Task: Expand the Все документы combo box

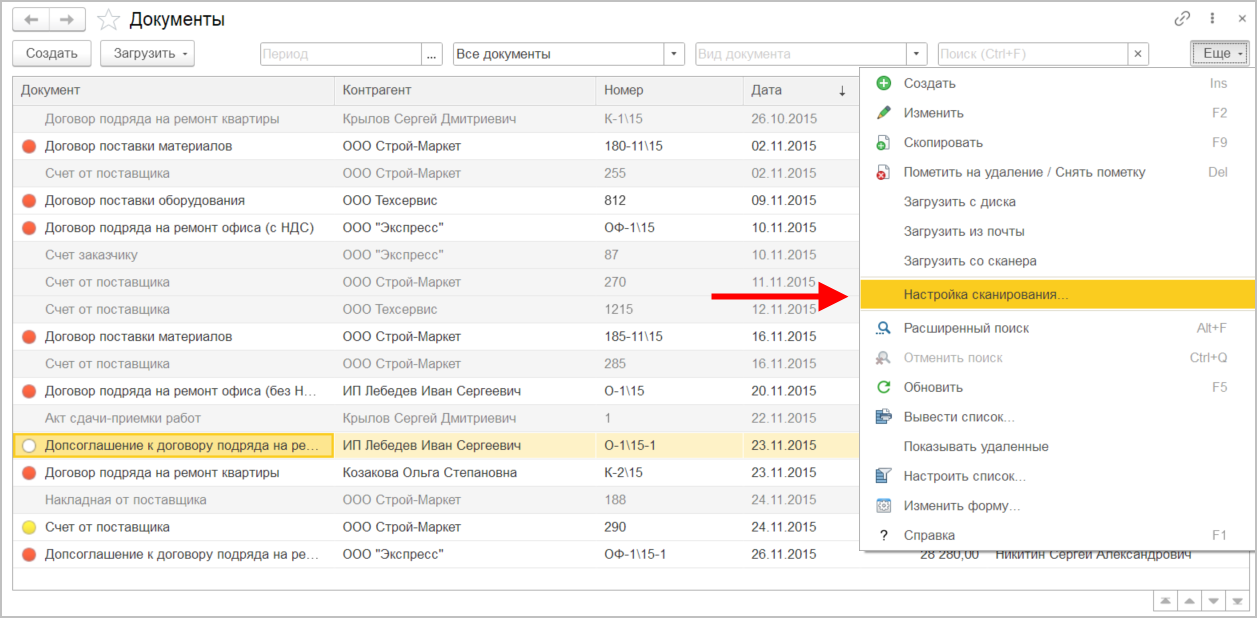Action: (x=675, y=54)
